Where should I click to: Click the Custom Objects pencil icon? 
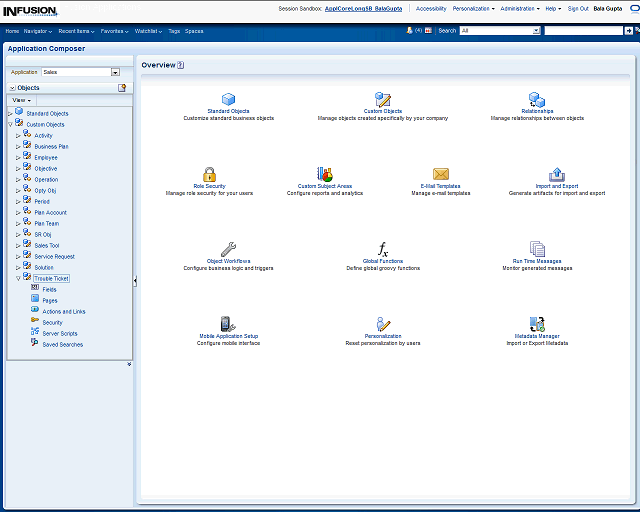(382, 99)
